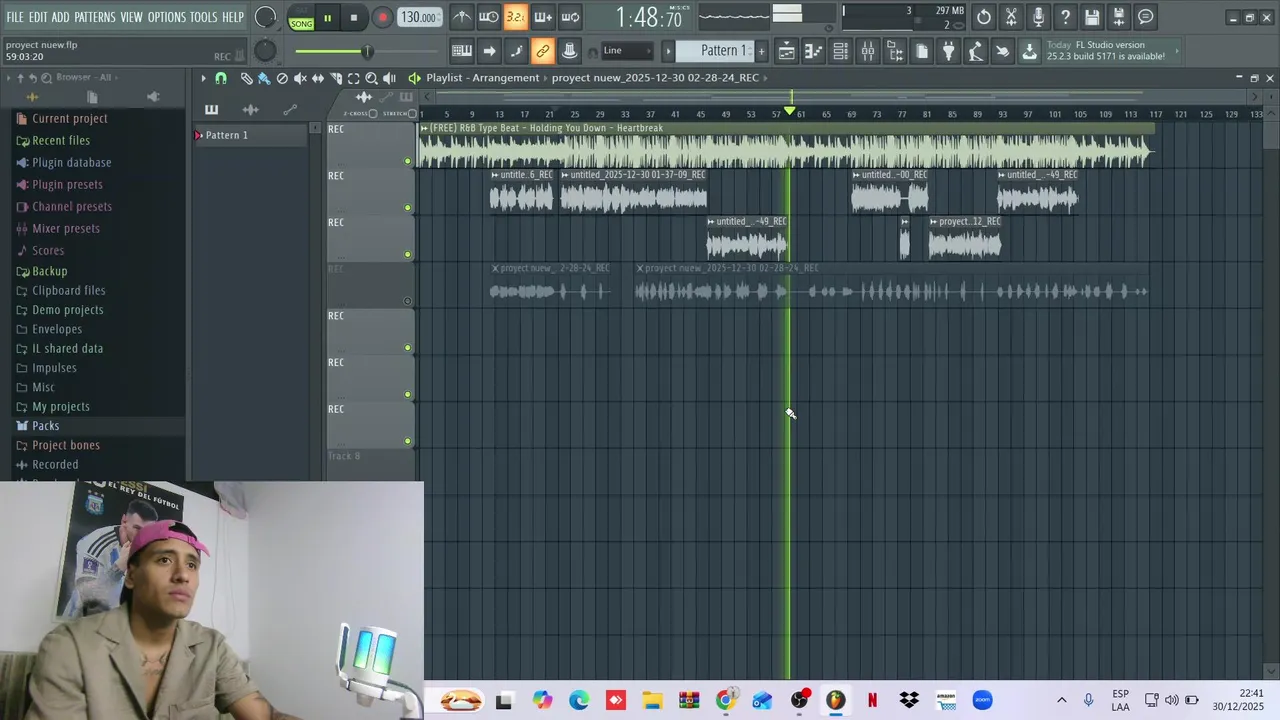Toggle typing keyboard to piano
The image size is (1280, 720).
(x=461, y=51)
